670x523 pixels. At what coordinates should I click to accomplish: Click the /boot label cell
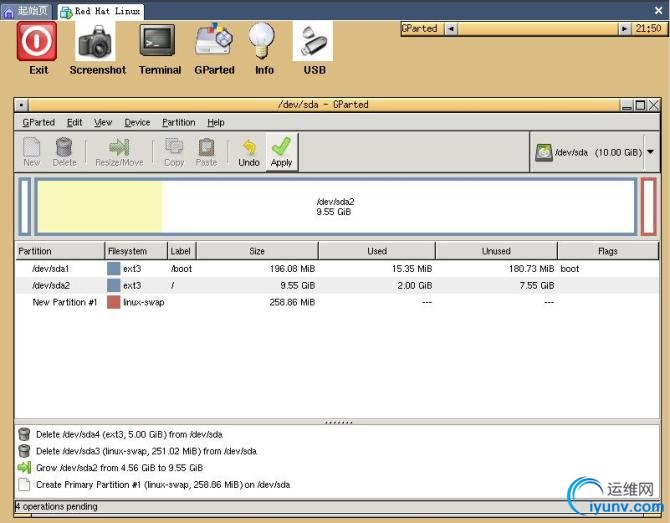click(182, 269)
